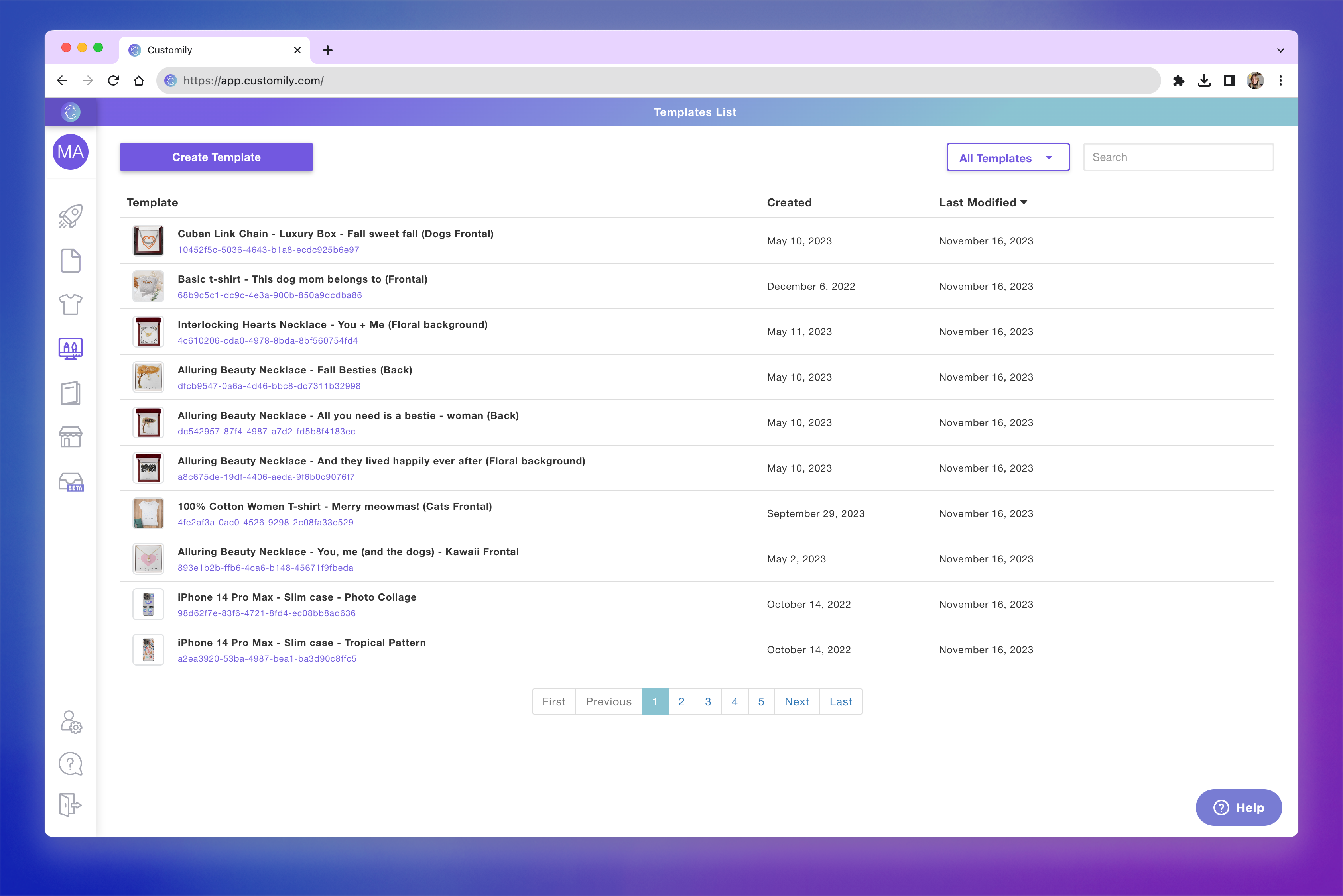Screen dimensions: 1343x896
Task: Go to the Next page of templates
Action: point(796,701)
